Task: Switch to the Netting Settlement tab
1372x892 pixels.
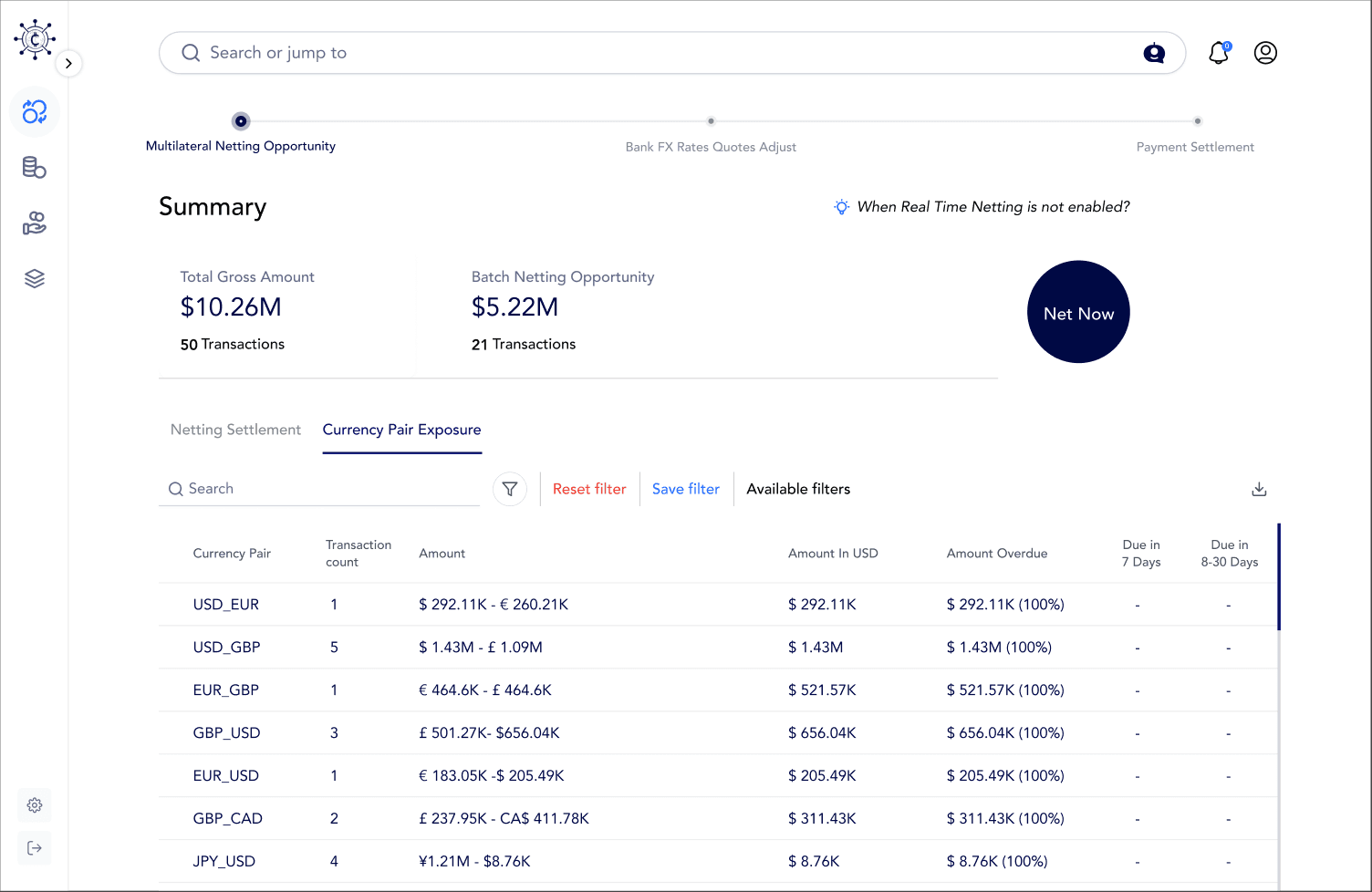Action: [235, 430]
